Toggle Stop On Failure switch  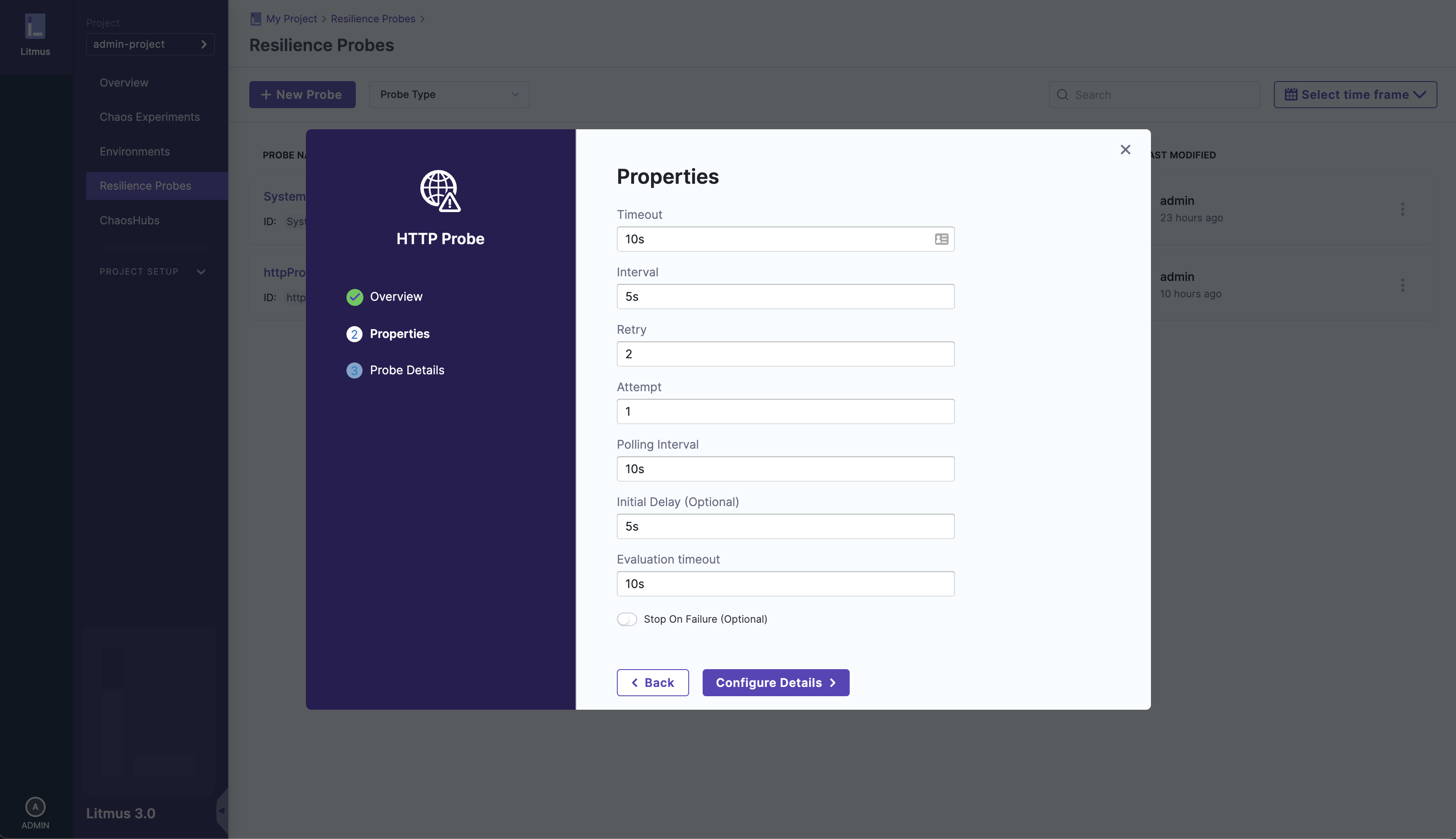(626, 619)
